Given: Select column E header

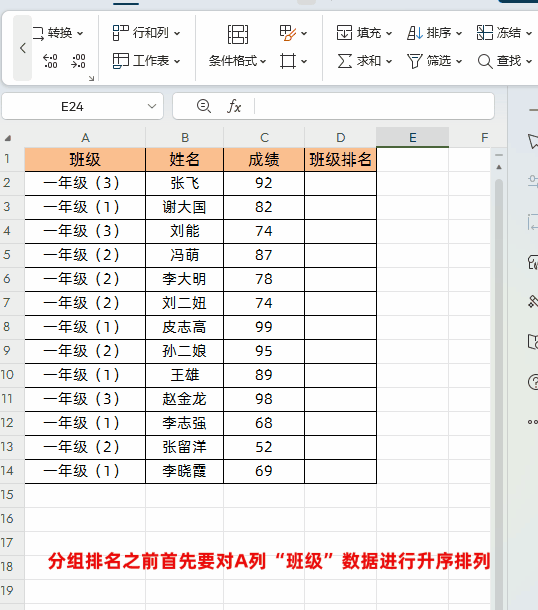Looking at the screenshot, I should tap(412, 138).
